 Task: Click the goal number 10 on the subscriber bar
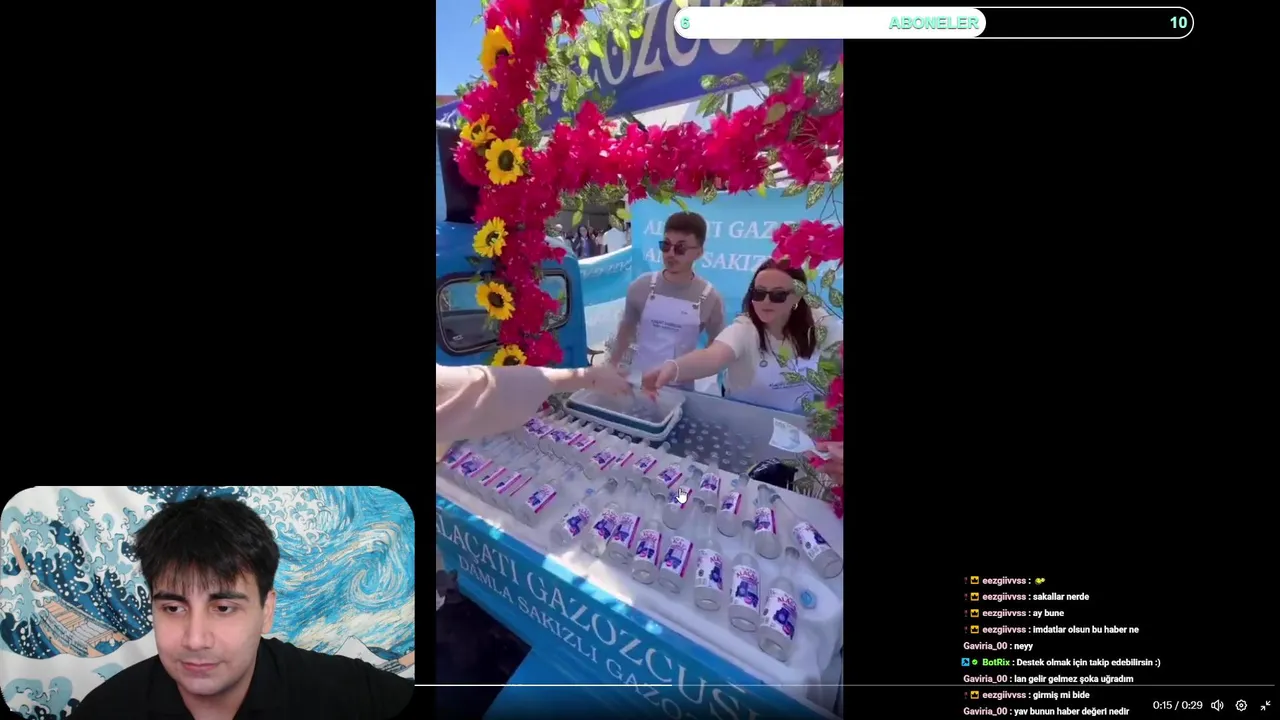(1178, 22)
